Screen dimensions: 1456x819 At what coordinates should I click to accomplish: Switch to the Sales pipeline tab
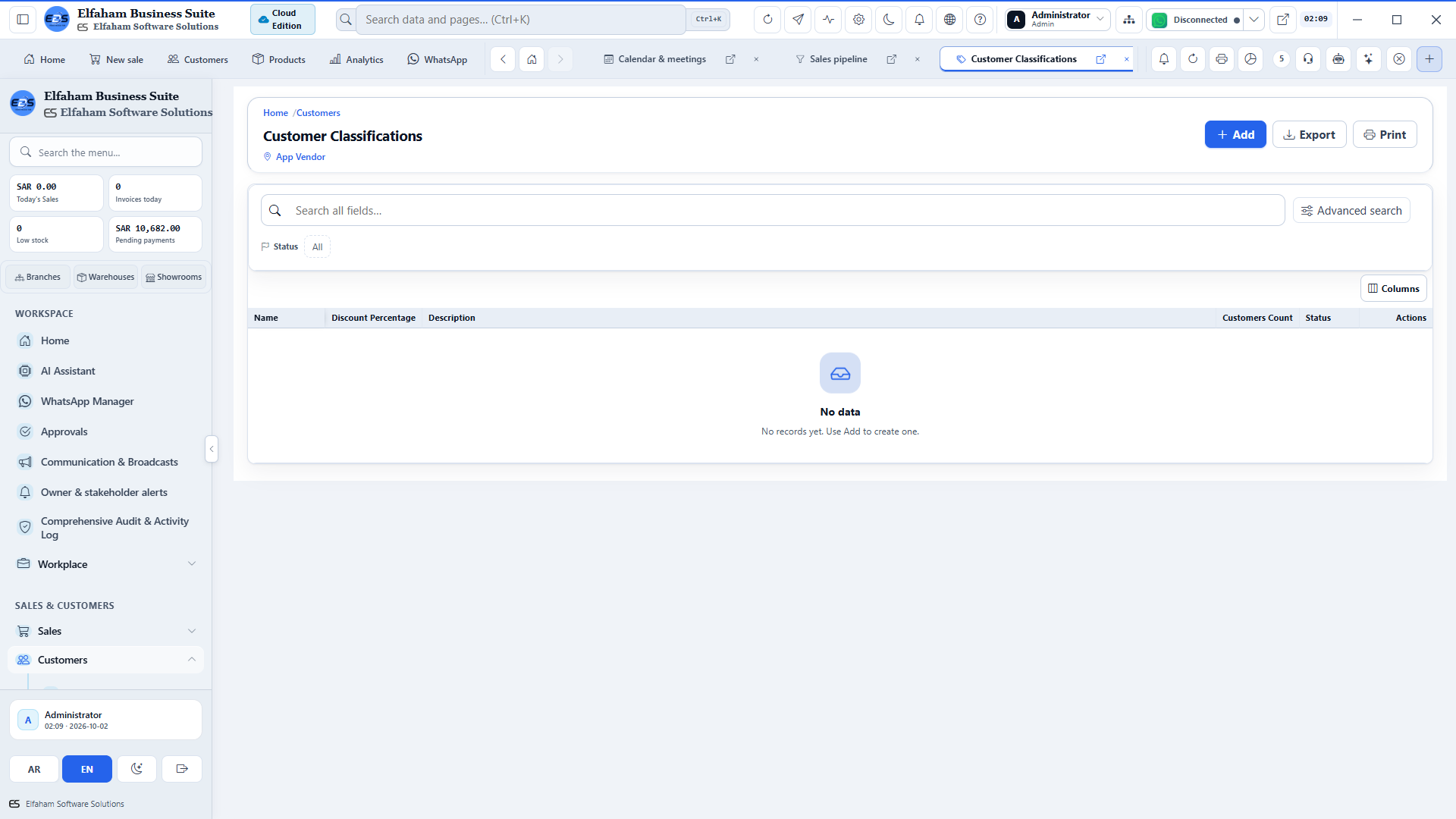click(x=831, y=59)
